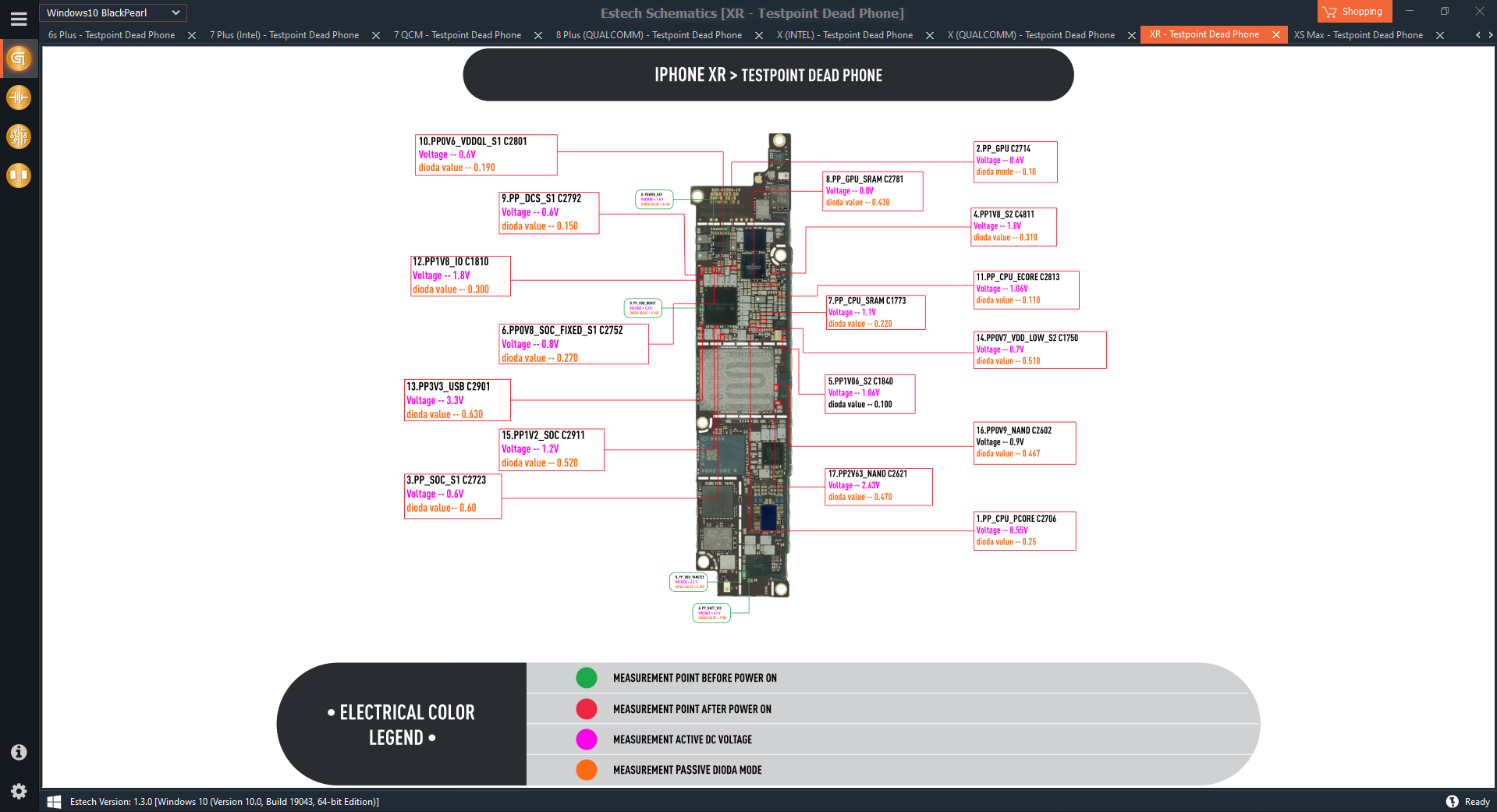Click MEASUREMENT POINT AFTER POWER ON legend text
This screenshot has height=812, width=1497.
click(692, 709)
